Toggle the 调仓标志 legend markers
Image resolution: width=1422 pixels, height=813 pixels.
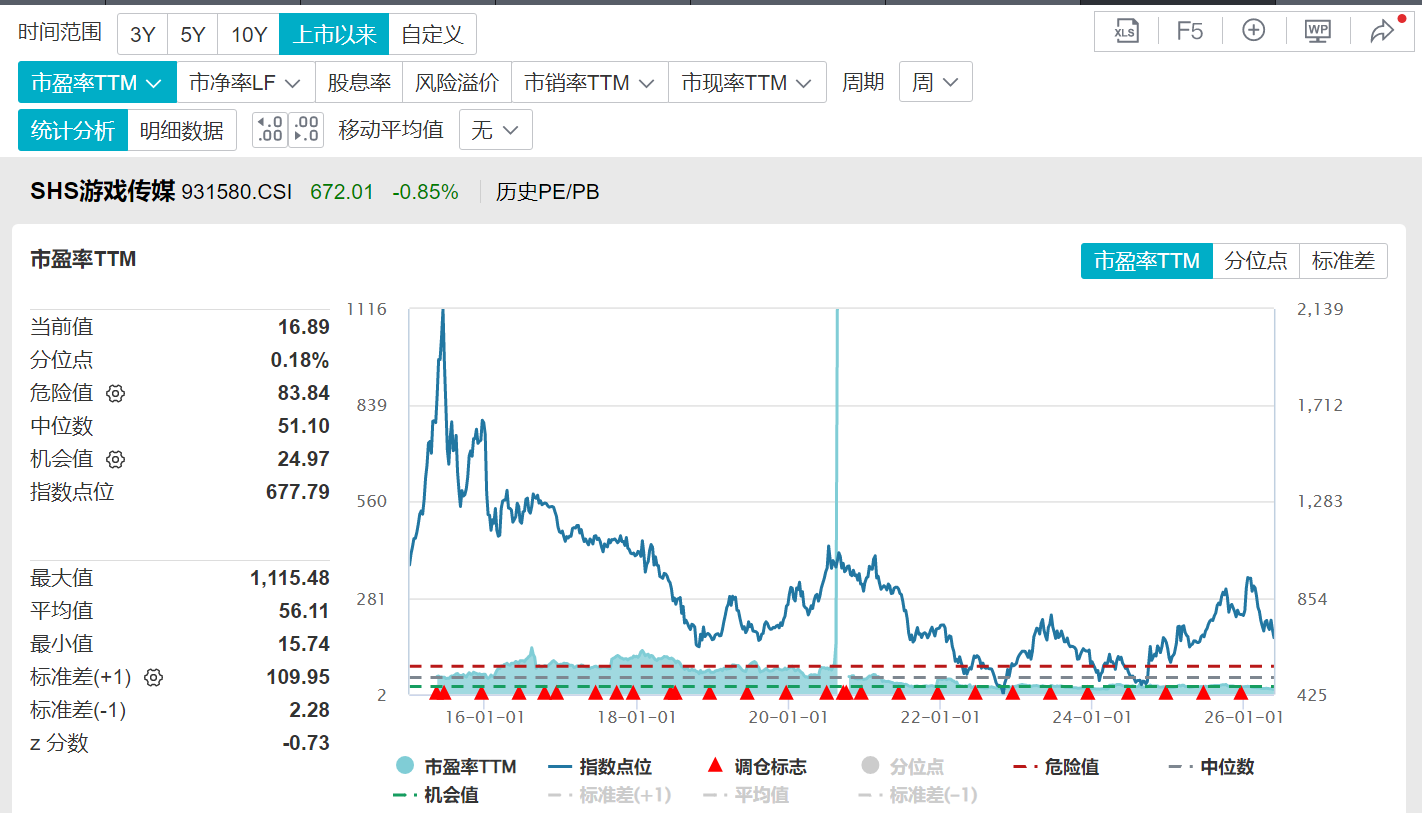[756, 767]
